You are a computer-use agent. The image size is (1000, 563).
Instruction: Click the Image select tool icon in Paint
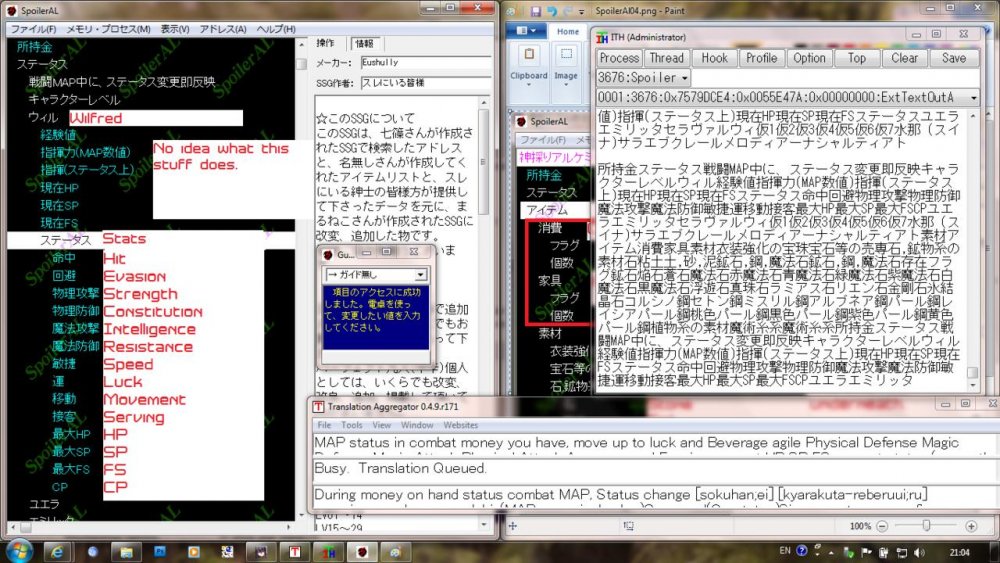566,55
